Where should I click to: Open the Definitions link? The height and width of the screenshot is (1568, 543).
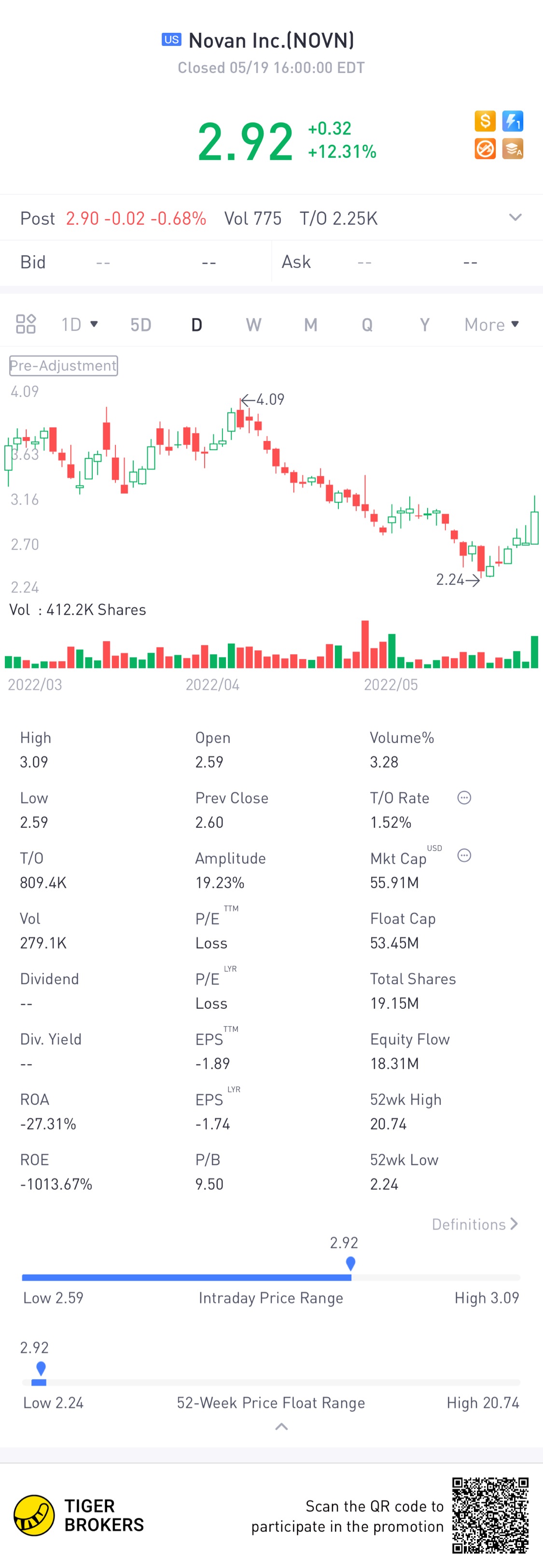[x=475, y=1224]
